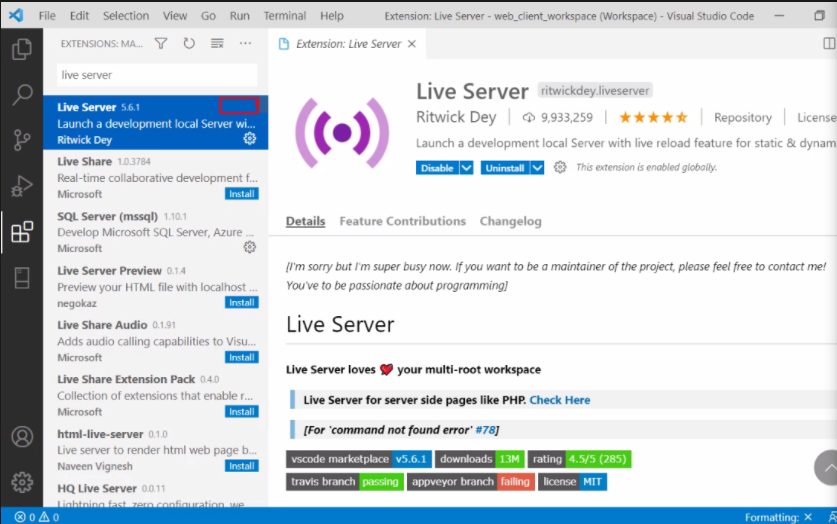Open the Search view in activity bar

[x=22, y=94]
